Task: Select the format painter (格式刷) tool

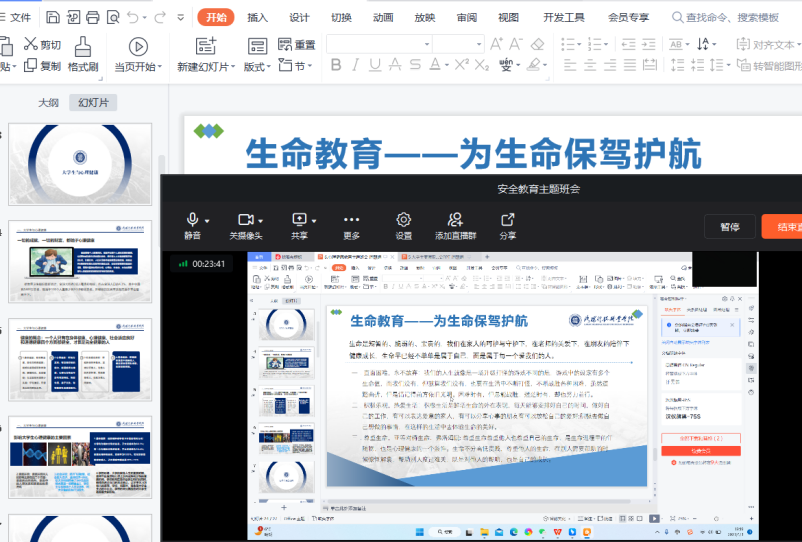Action: coord(83,55)
